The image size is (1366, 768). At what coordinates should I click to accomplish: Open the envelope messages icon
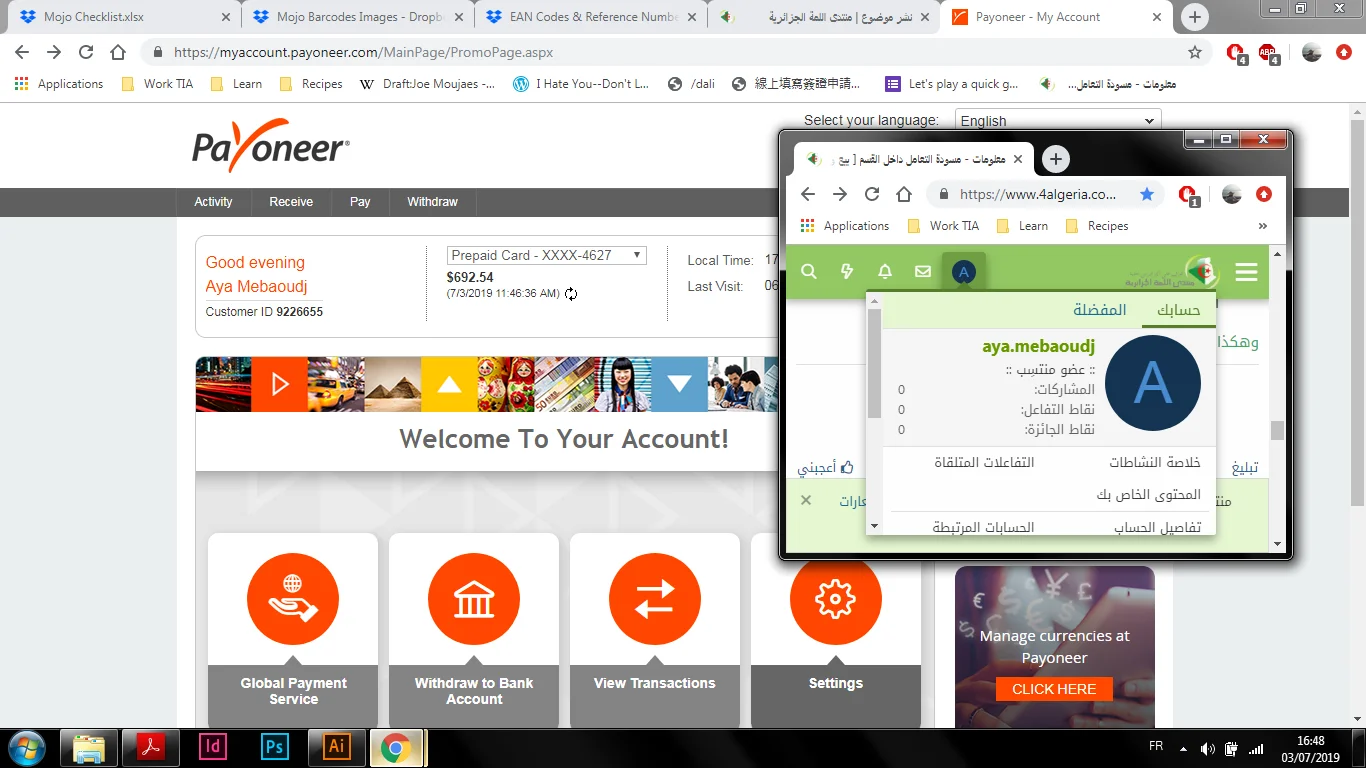[923, 272]
